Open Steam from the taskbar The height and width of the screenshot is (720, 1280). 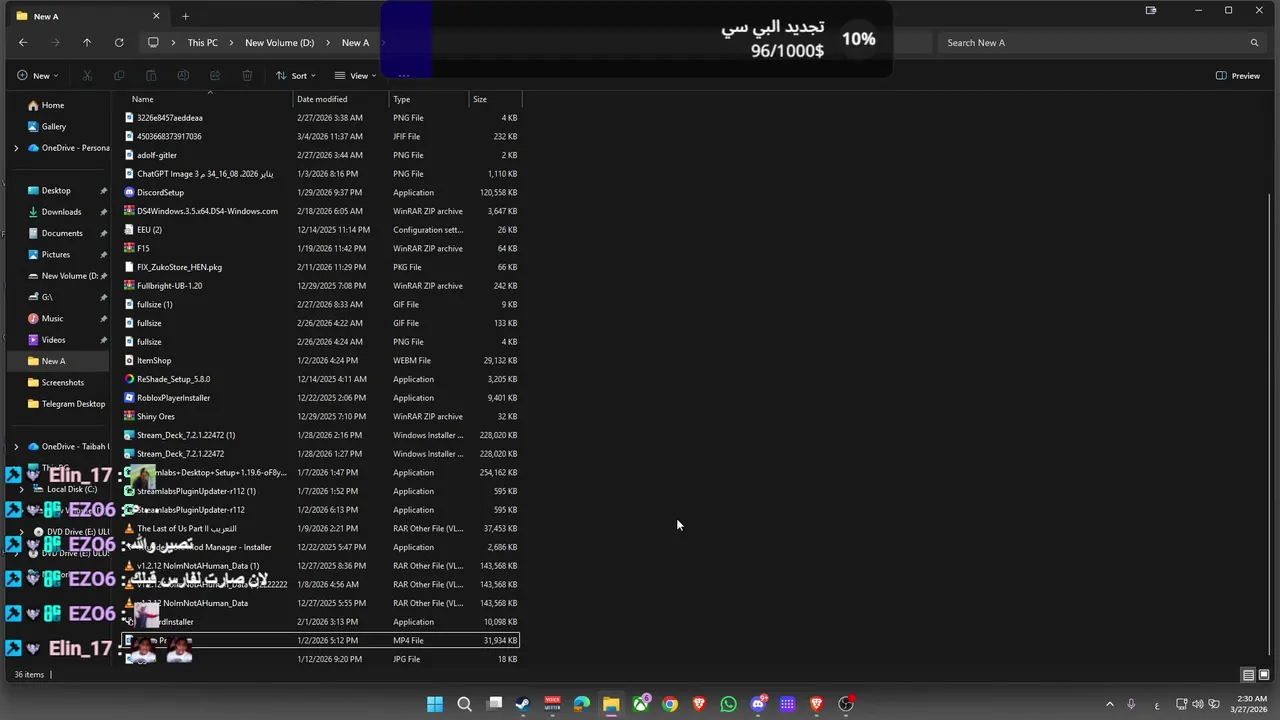click(x=523, y=704)
